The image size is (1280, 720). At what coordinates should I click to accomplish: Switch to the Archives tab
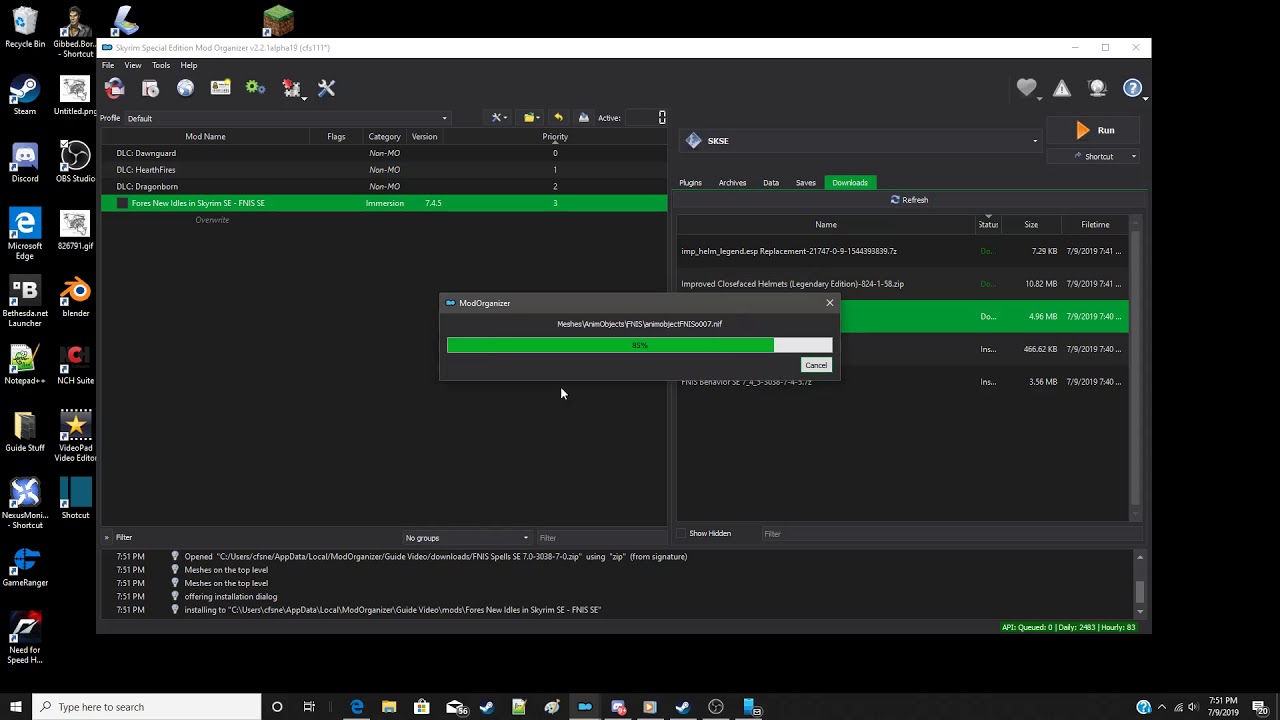pyautogui.click(x=732, y=183)
